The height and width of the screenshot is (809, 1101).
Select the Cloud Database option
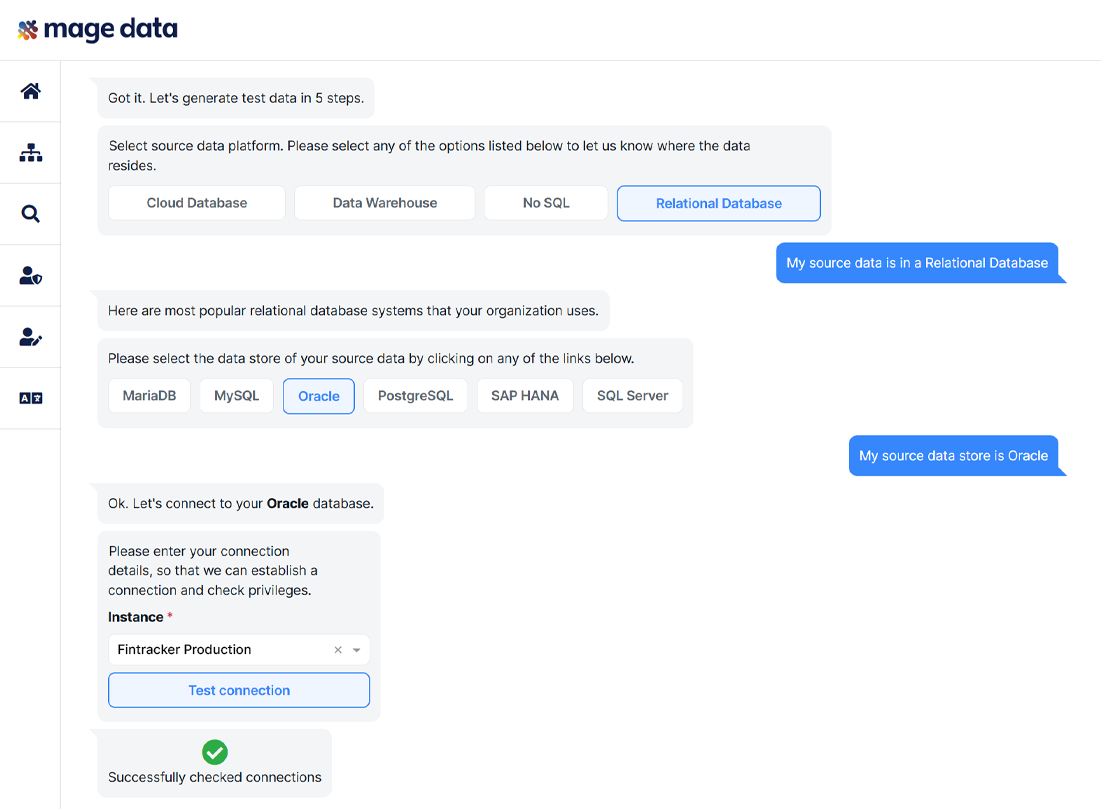pos(197,203)
